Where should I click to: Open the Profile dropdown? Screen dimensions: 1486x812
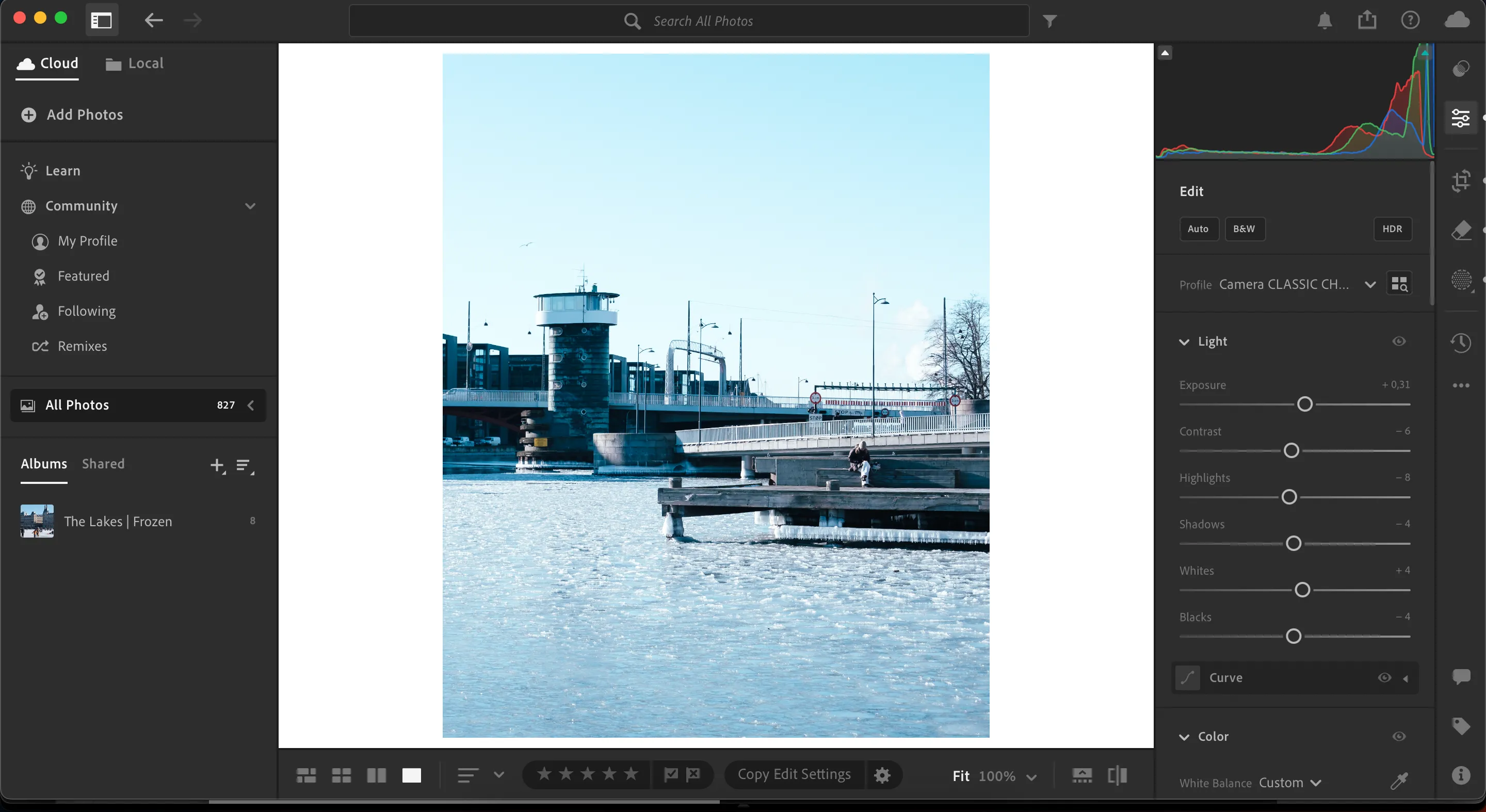pyautogui.click(x=1370, y=284)
